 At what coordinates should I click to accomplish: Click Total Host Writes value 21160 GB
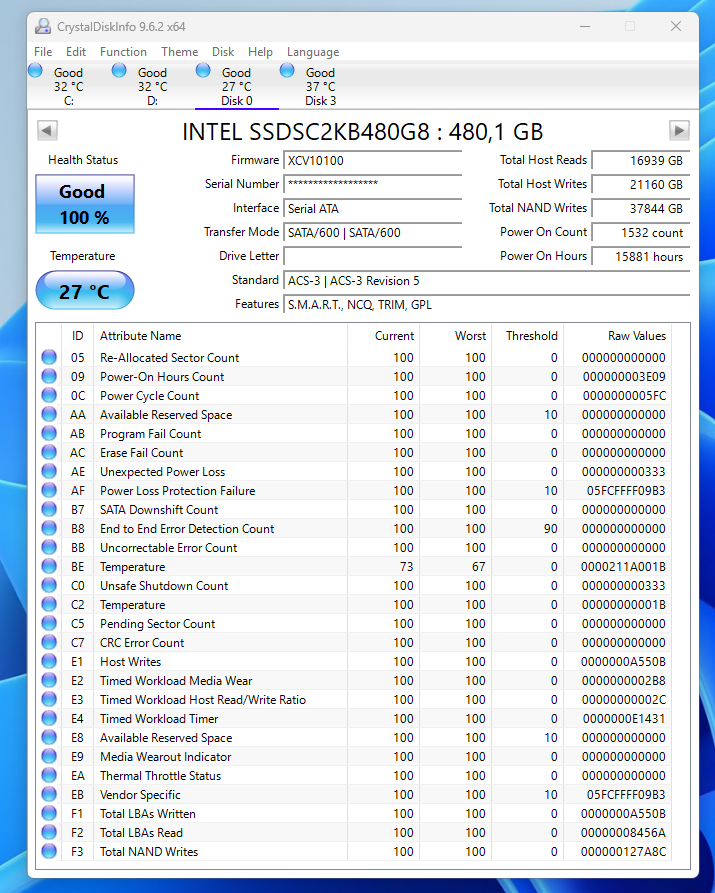click(x=641, y=185)
